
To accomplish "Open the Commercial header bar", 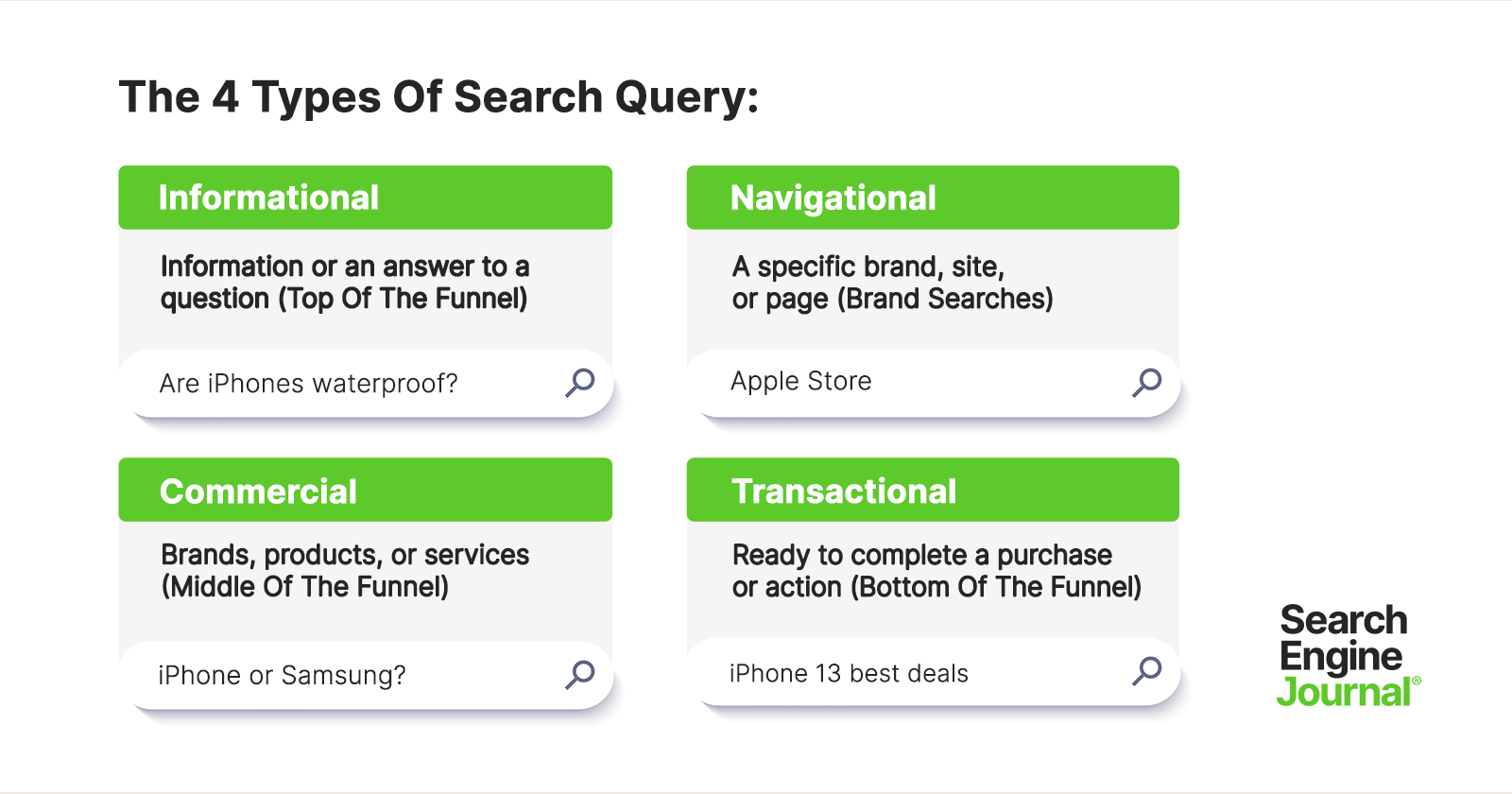I will (x=365, y=491).
